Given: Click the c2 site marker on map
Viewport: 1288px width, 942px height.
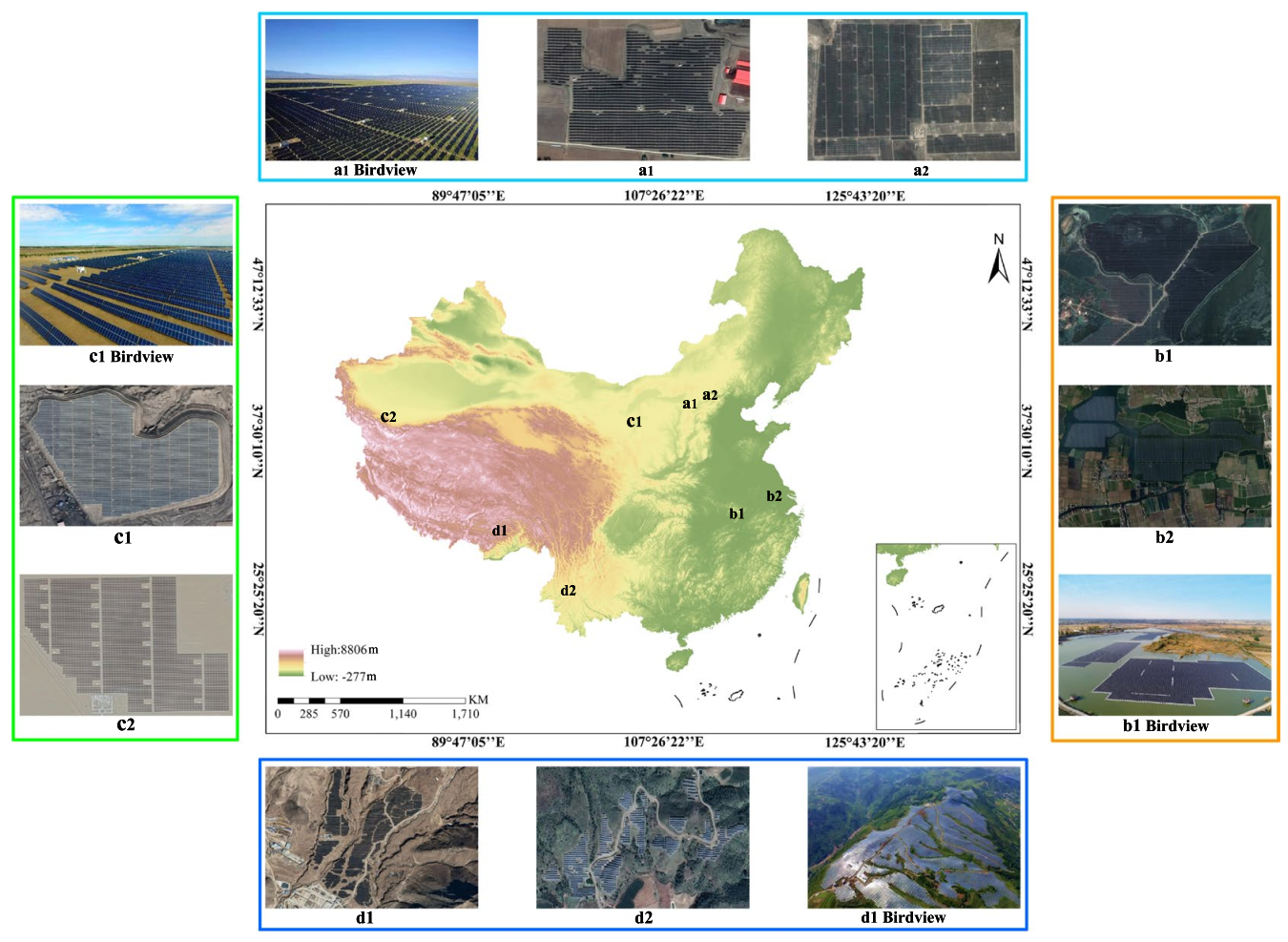Looking at the screenshot, I should [x=388, y=417].
